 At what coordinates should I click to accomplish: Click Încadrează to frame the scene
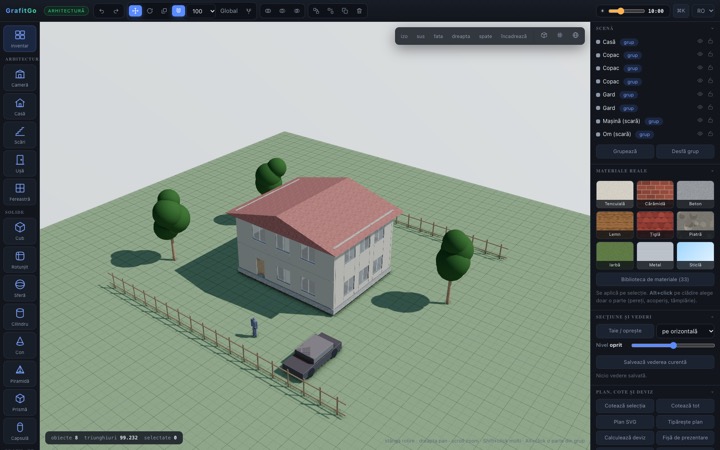(514, 36)
